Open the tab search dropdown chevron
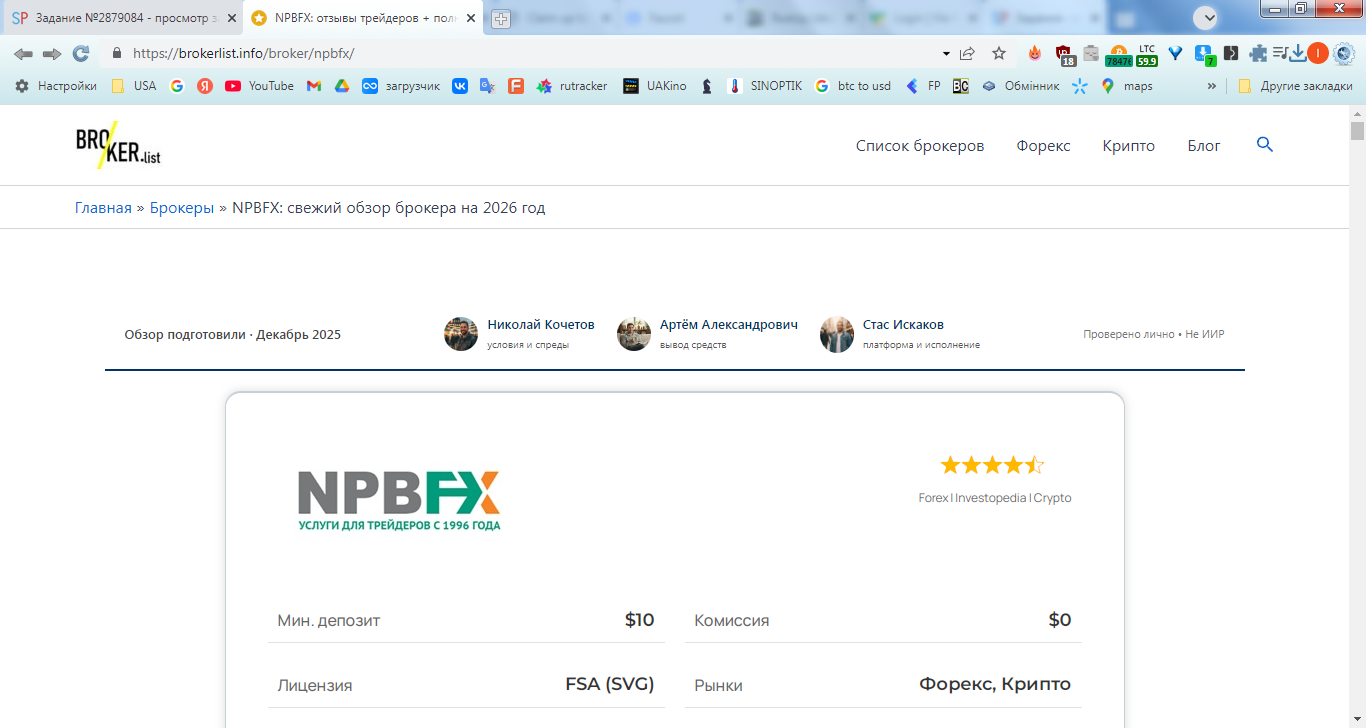 (1208, 17)
